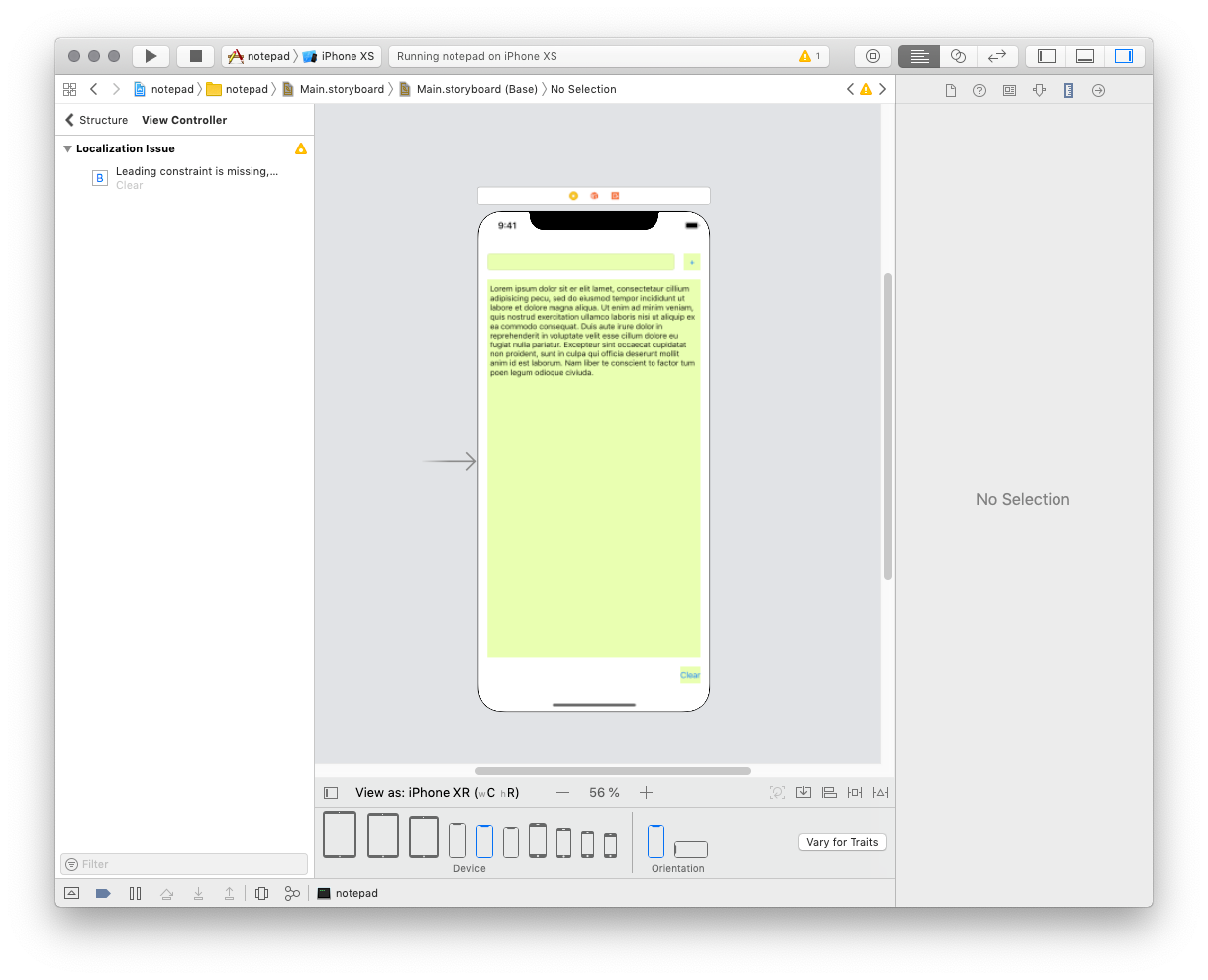
Task: Open the Add New Constraints tool
Action: point(855,793)
